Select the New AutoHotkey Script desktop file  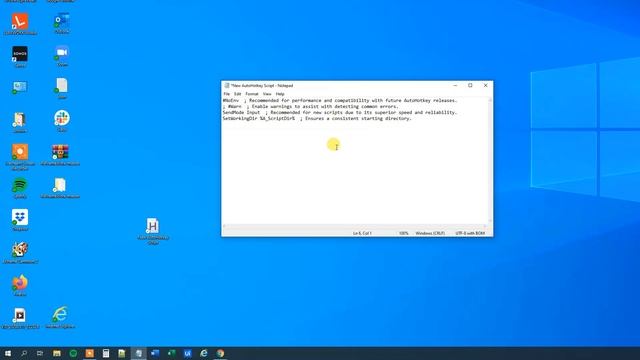[x=153, y=231]
